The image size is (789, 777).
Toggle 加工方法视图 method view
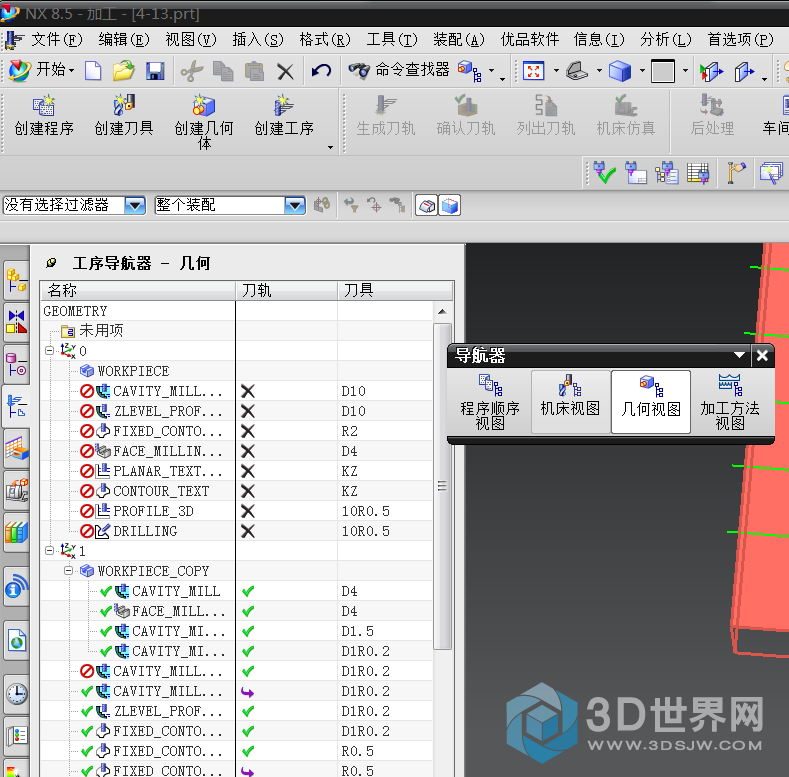click(730, 401)
